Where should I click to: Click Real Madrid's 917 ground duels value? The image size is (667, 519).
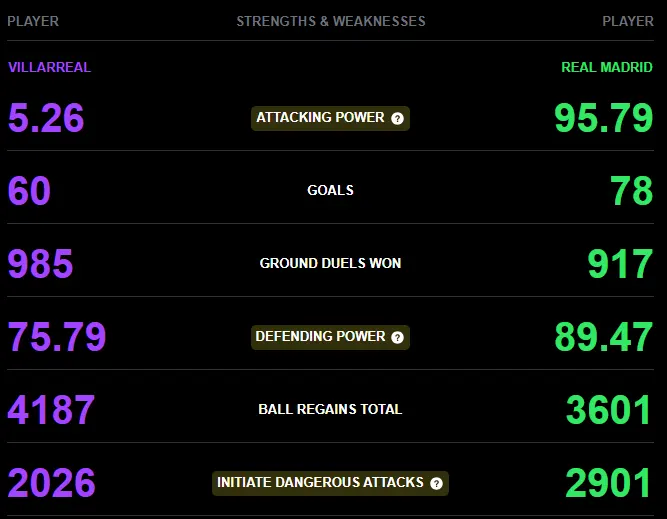[x=620, y=264]
